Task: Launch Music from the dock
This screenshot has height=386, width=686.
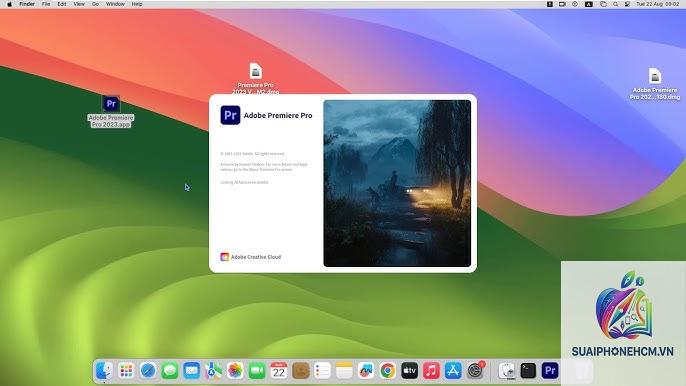Action: tap(431, 371)
